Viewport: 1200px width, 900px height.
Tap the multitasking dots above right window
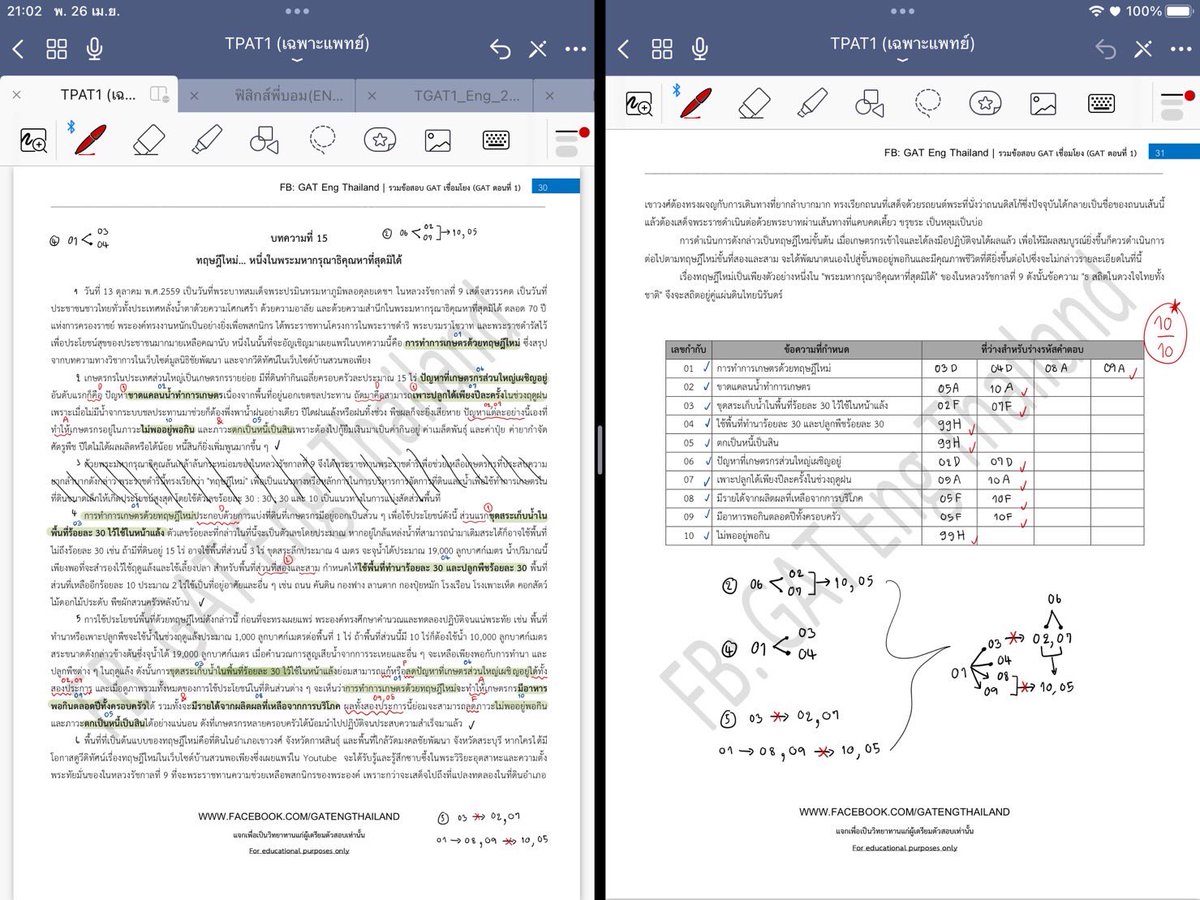pos(902,10)
